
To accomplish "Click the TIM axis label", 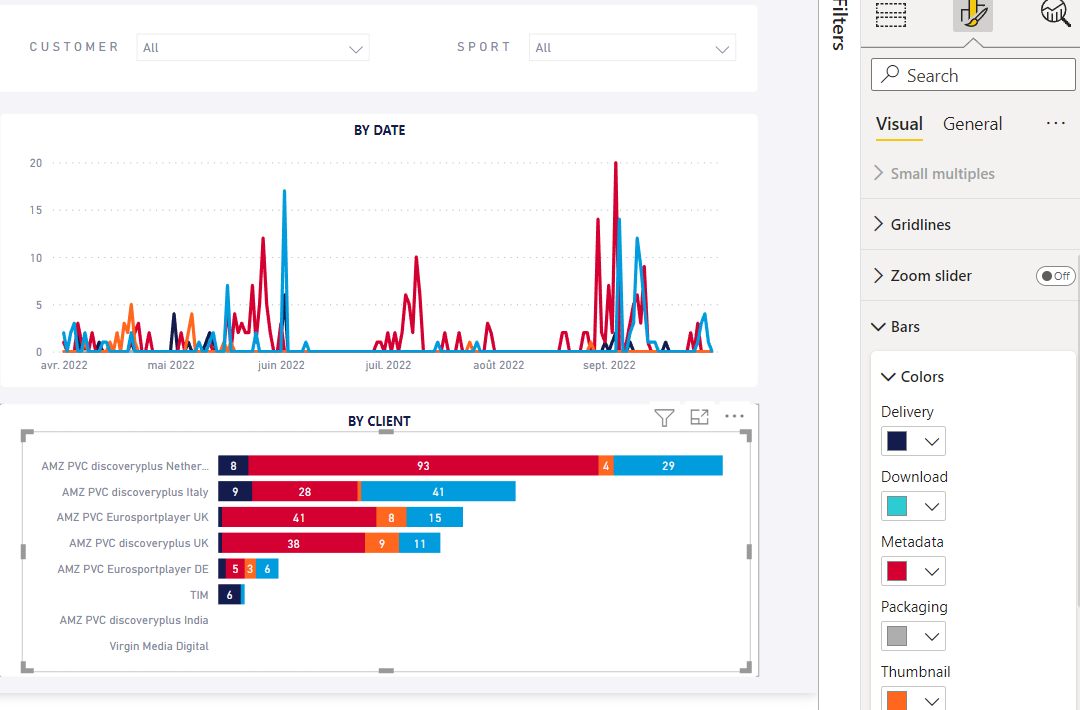I will (199, 595).
